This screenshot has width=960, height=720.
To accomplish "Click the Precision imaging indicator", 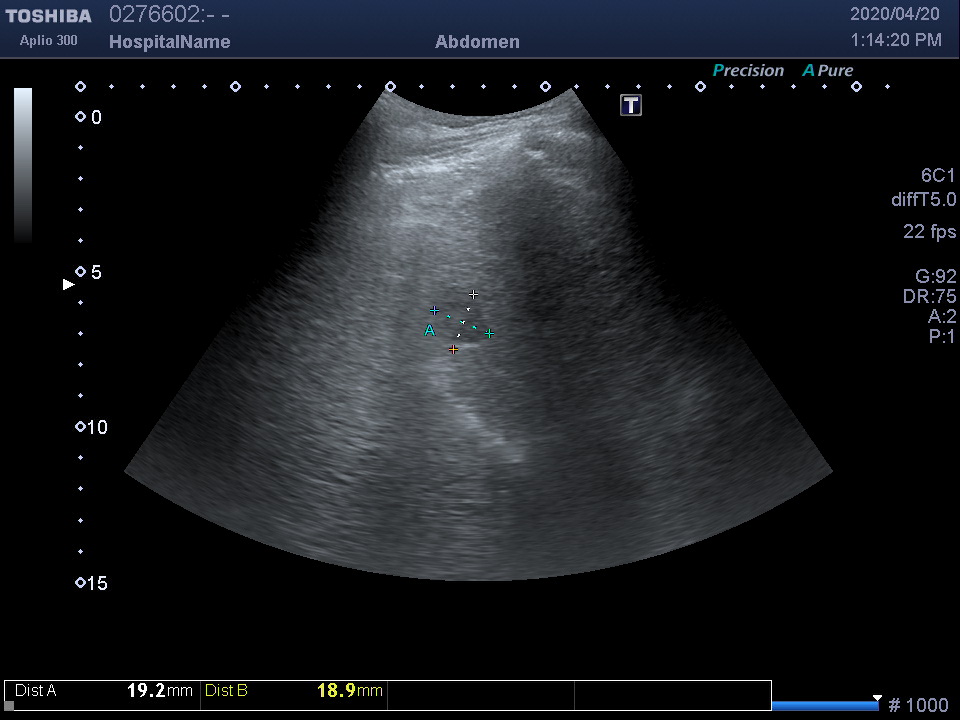I will (748, 70).
